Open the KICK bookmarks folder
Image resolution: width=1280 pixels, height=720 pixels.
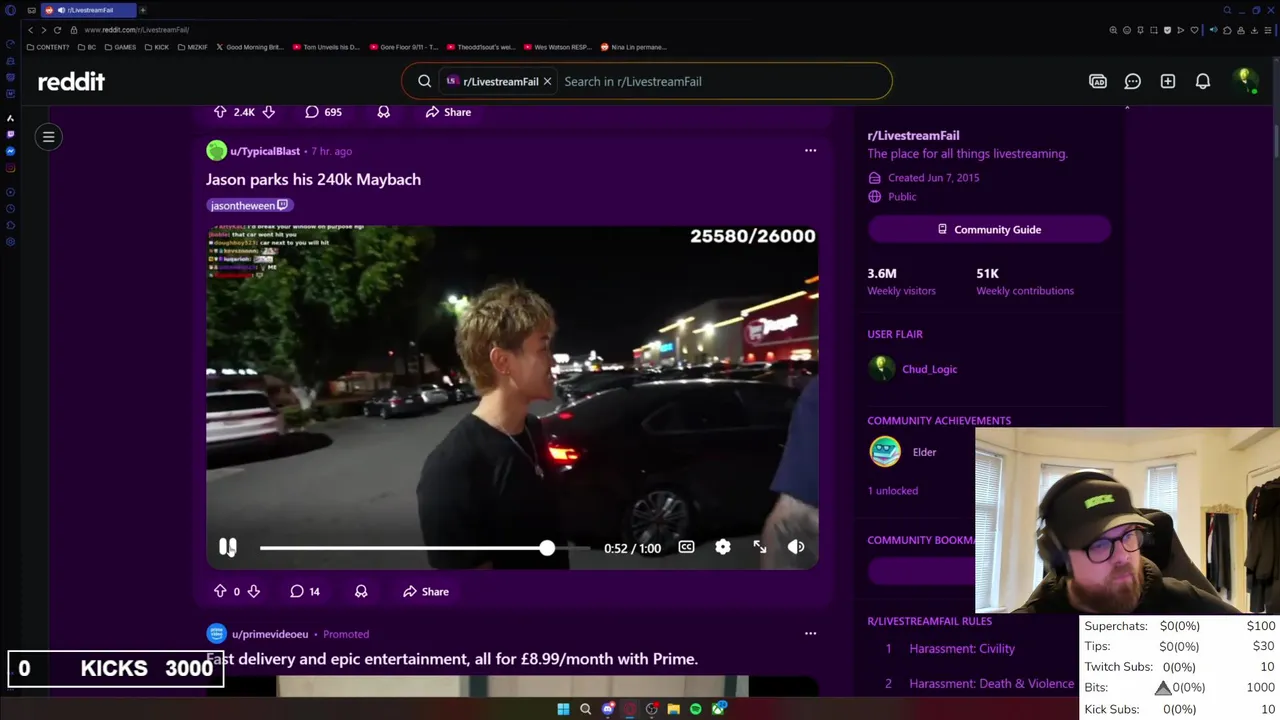click(x=157, y=47)
